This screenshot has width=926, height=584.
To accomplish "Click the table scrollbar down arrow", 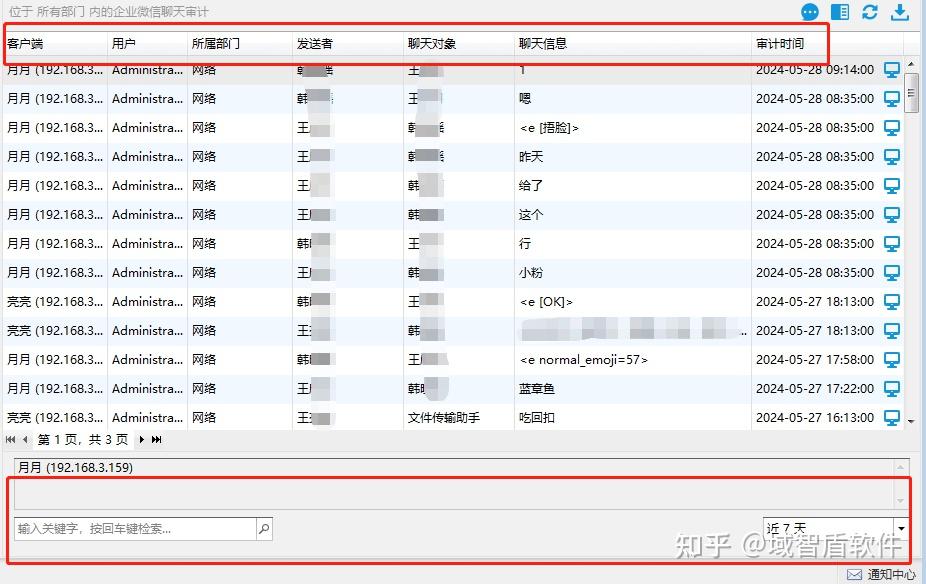I will [911, 421].
